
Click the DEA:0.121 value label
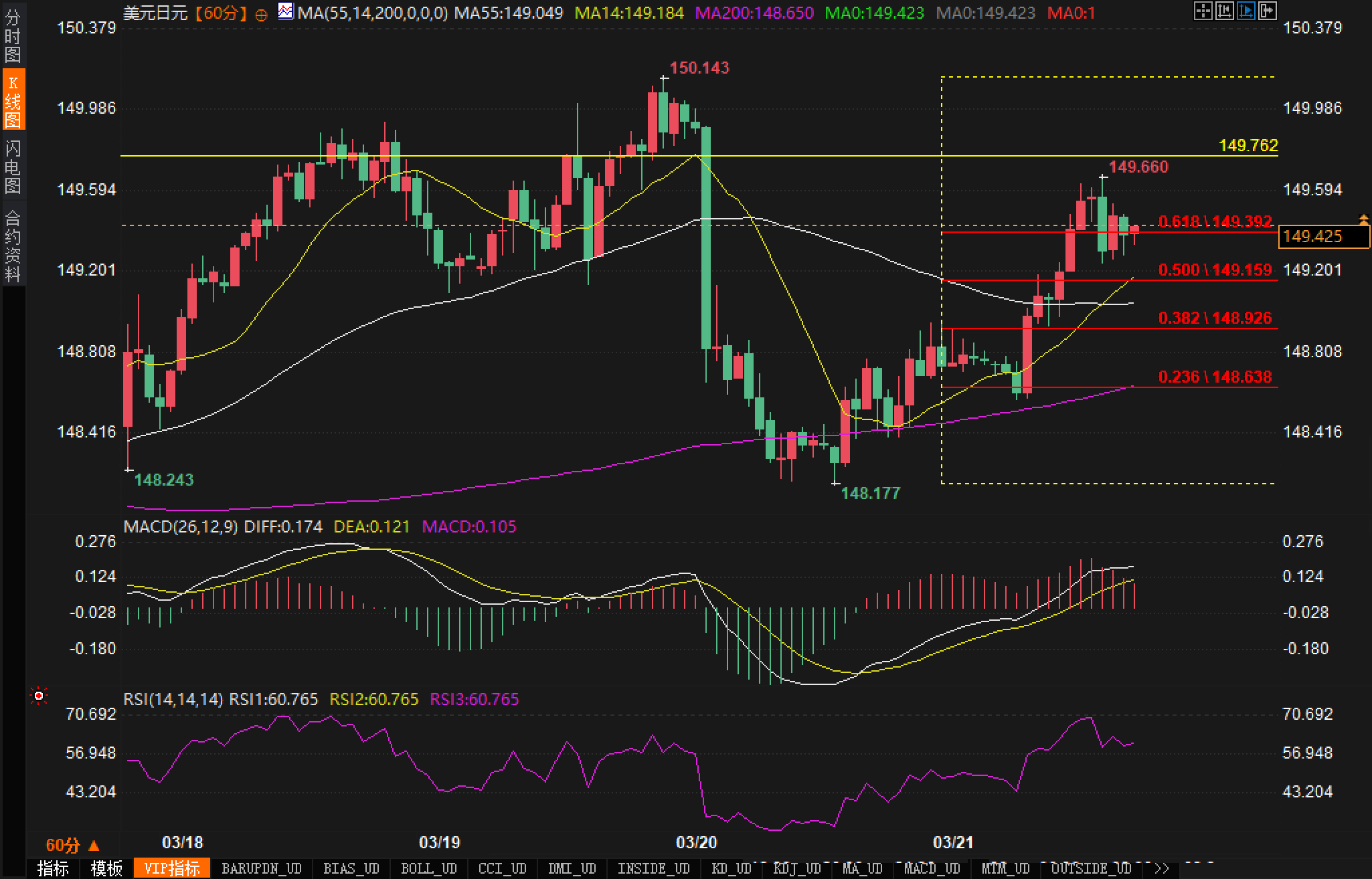371,526
